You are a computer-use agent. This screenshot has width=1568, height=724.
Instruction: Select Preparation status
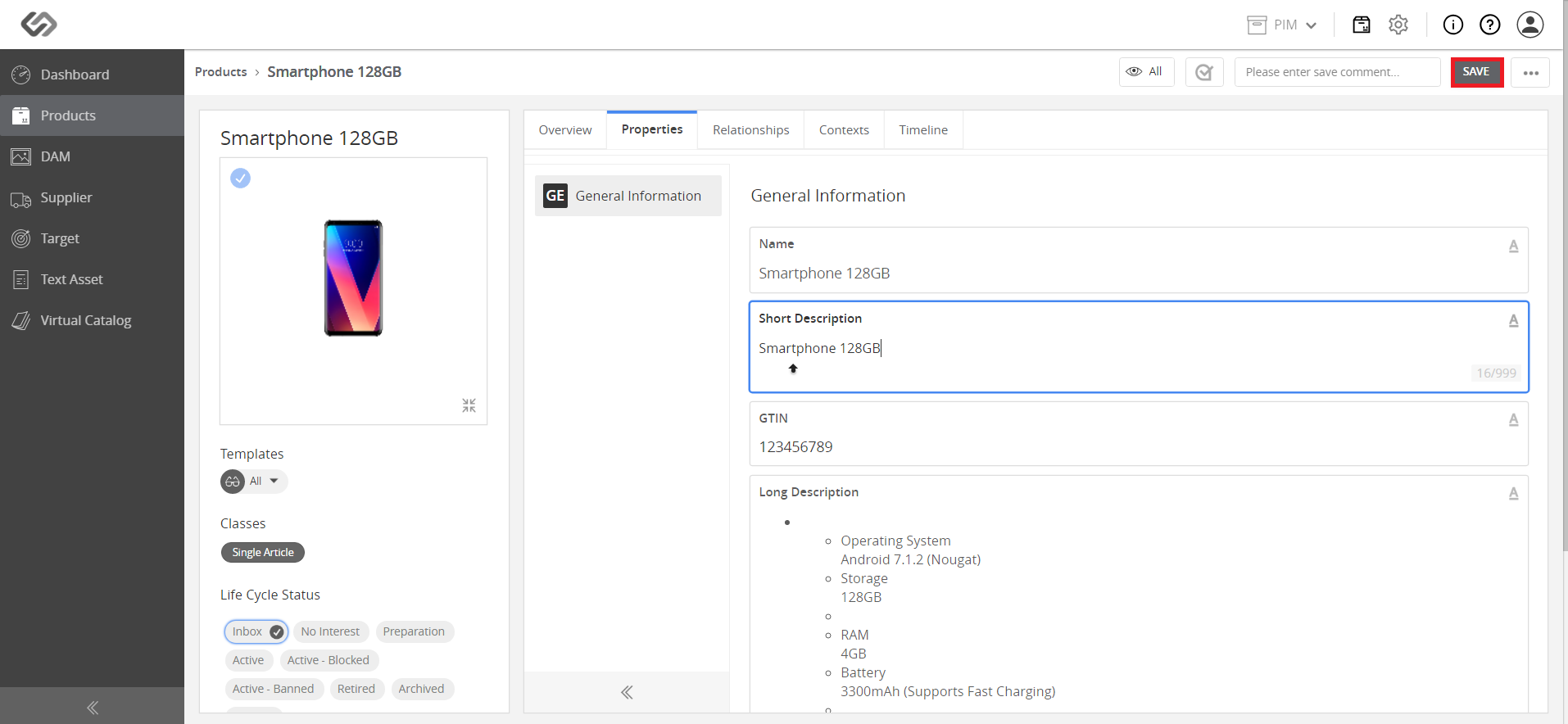(414, 631)
